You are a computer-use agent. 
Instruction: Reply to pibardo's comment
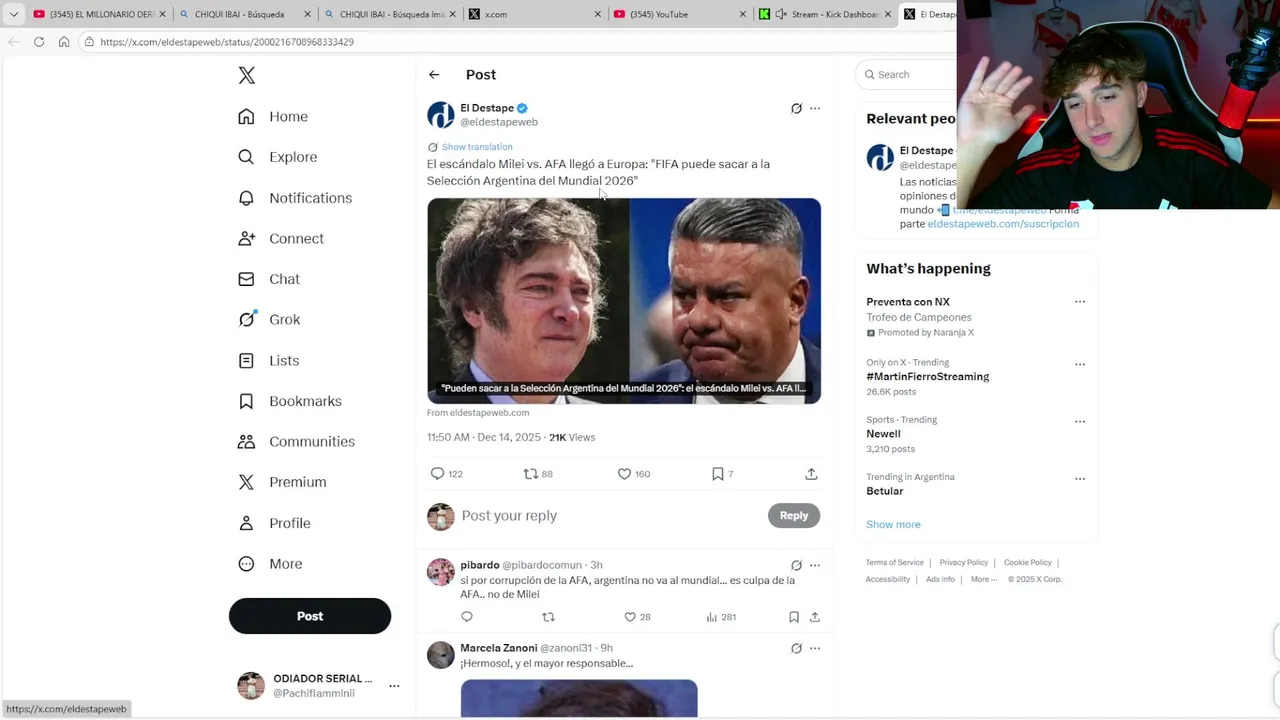[467, 617]
